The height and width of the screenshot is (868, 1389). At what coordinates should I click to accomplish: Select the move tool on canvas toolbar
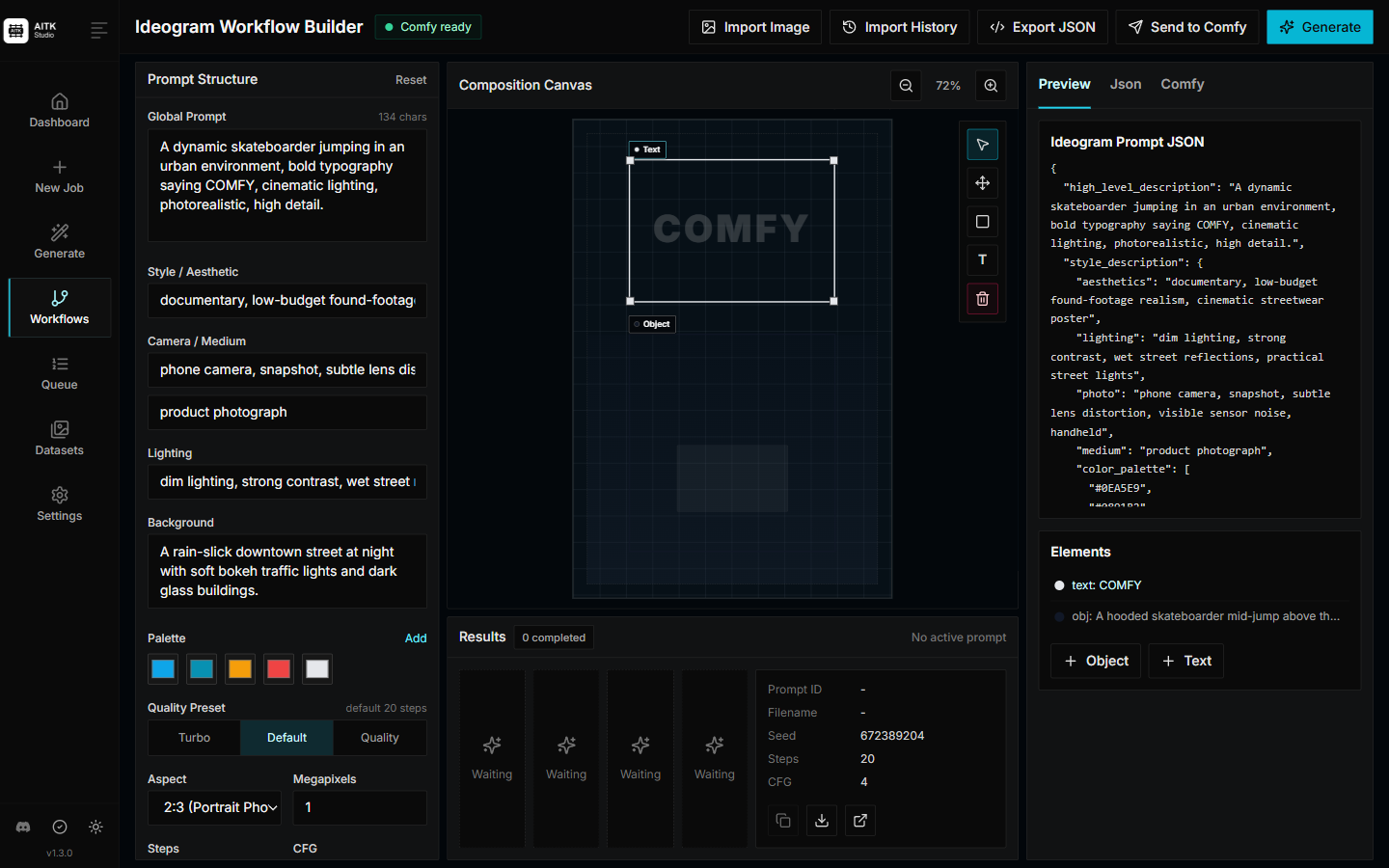pos(982,183)
